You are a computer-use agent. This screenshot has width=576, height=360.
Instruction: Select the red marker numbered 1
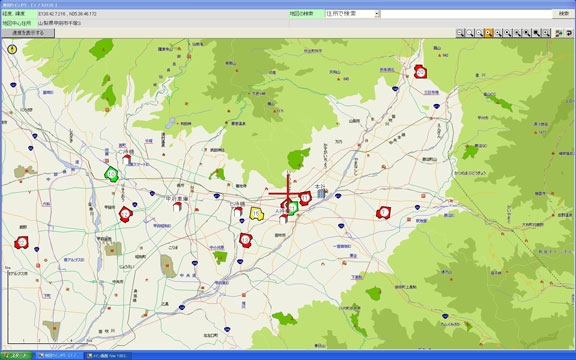tap(383, 212)
